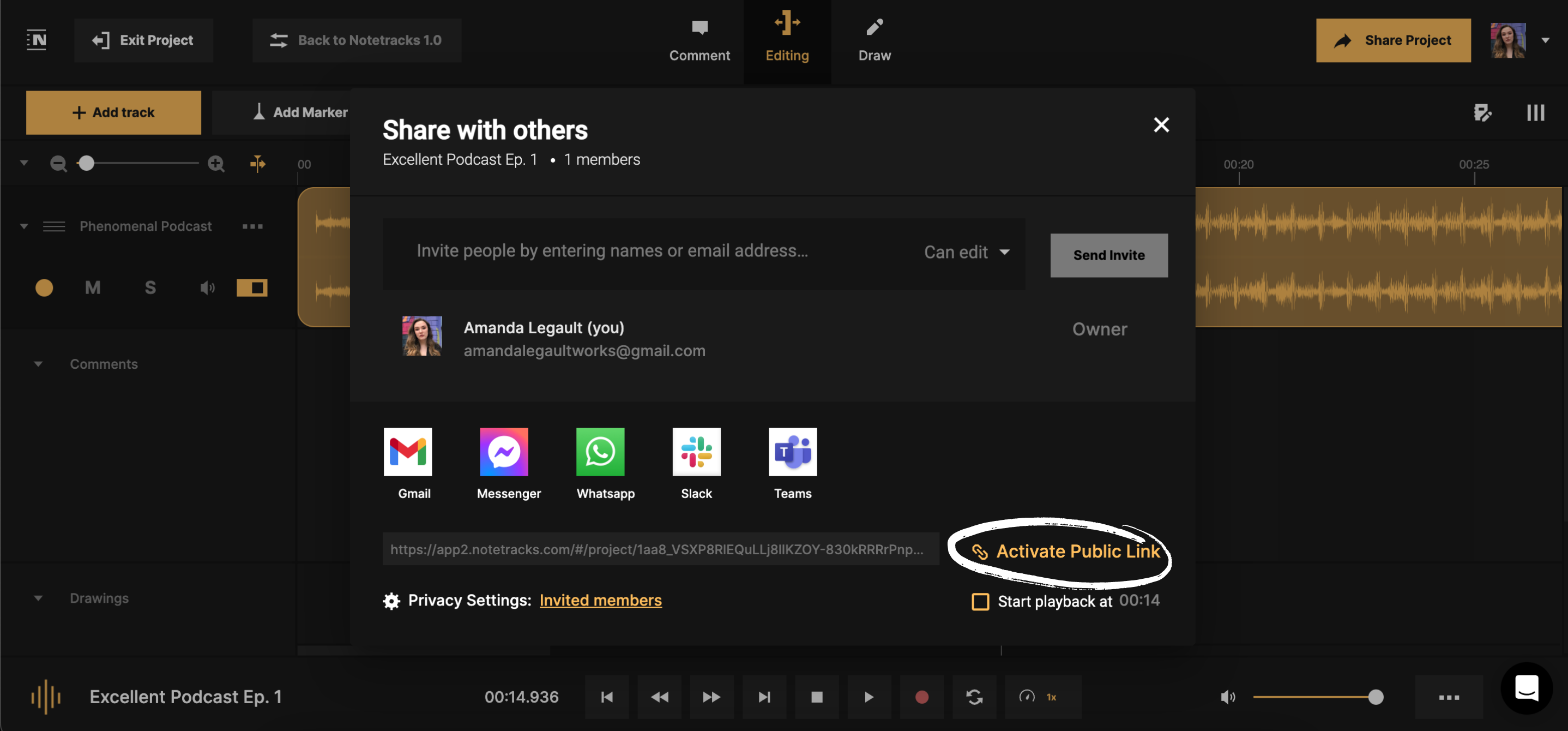1568x731 pixels.
Task: Switch to Comment mode
Action: 699,39
